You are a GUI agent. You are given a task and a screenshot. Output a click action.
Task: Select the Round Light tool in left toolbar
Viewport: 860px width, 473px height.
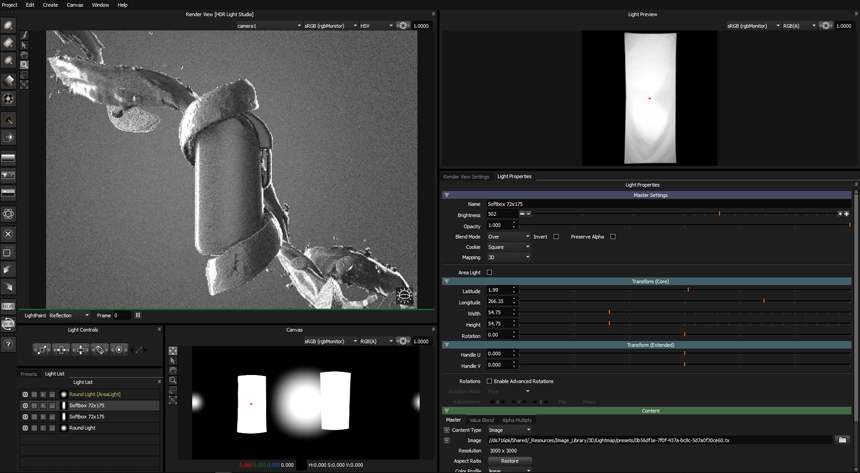point(8,25)
